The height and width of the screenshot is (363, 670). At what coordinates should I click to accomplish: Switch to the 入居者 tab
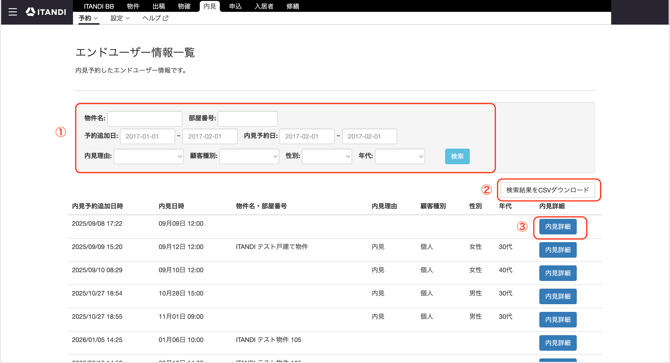point(264,6)
